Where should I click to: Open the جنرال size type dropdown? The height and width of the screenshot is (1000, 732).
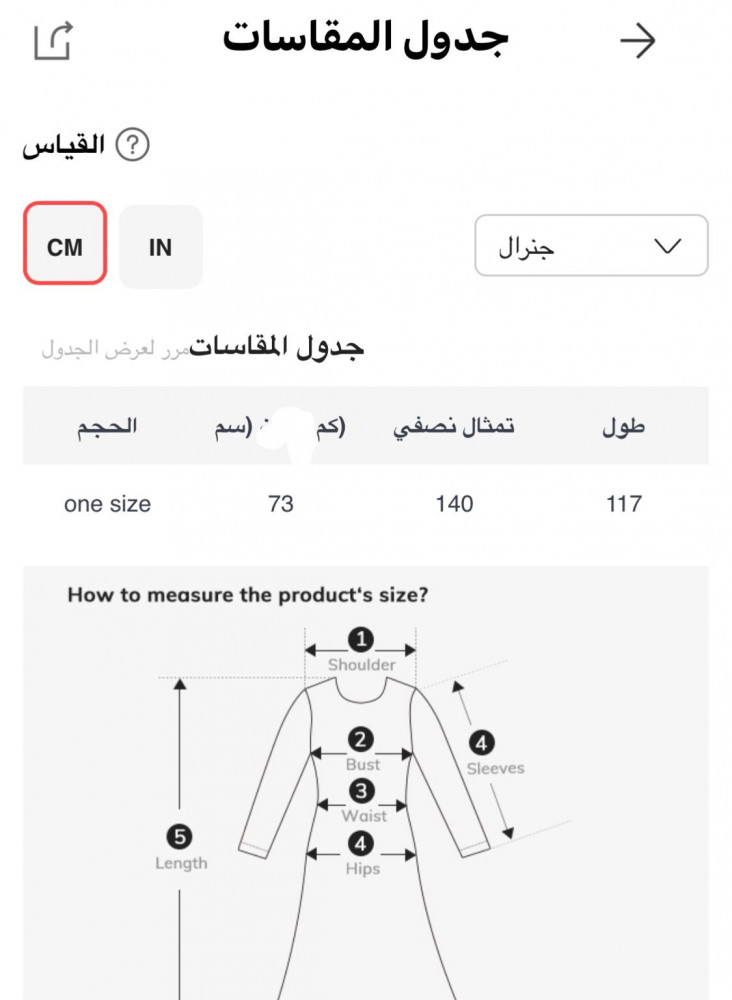(x=590, y=246)
